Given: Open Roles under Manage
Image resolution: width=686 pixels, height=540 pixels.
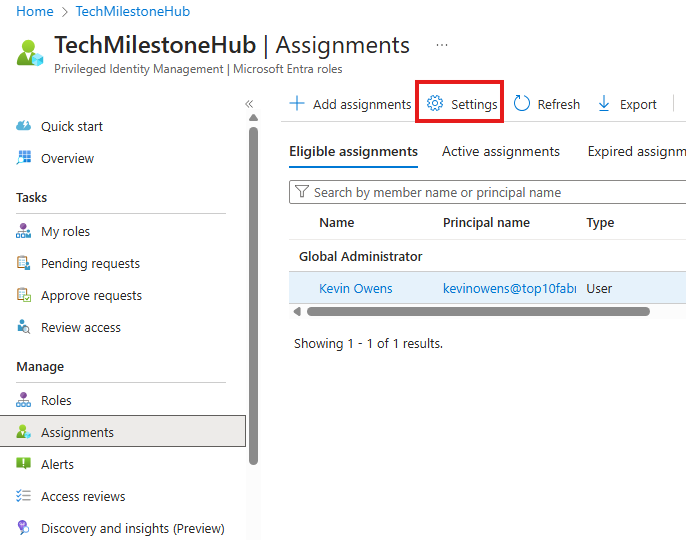Looking at the screenshot, I should pos(56,400).
